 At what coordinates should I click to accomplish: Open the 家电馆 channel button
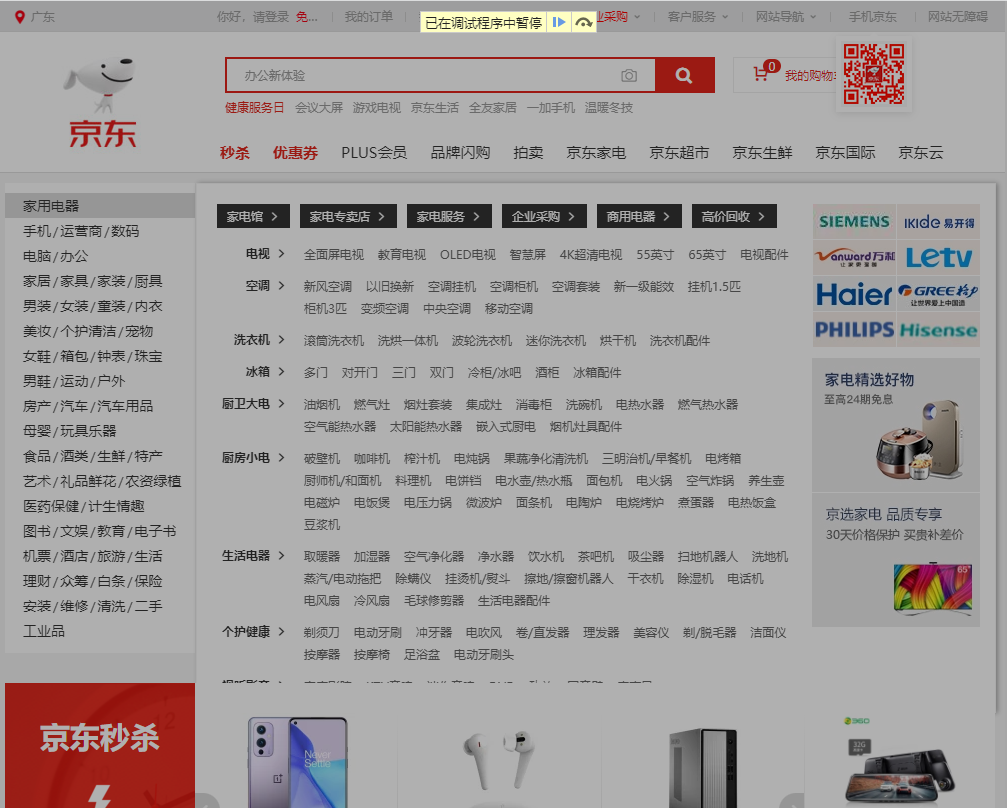[253, 216]
